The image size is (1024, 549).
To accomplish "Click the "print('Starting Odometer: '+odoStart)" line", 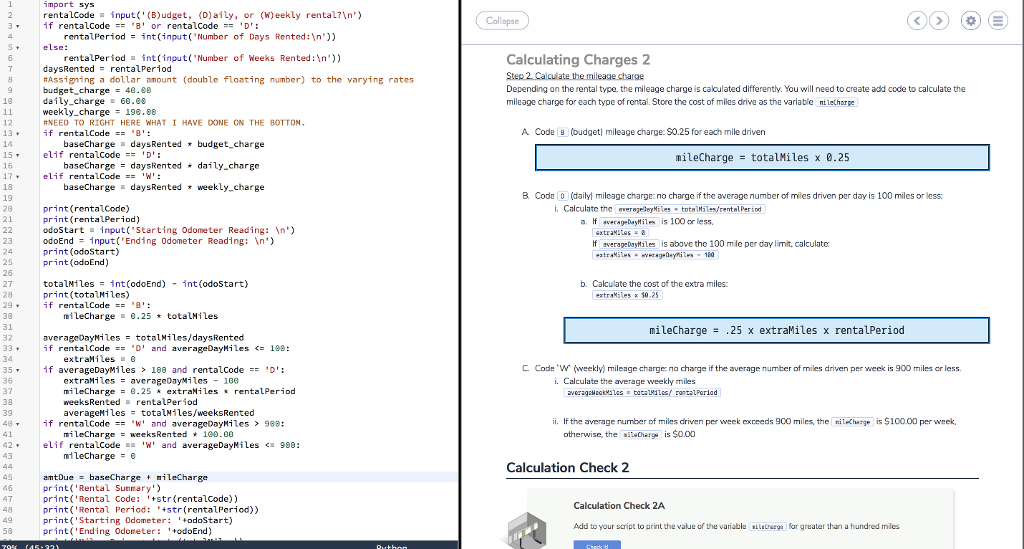I will (138, 521).
